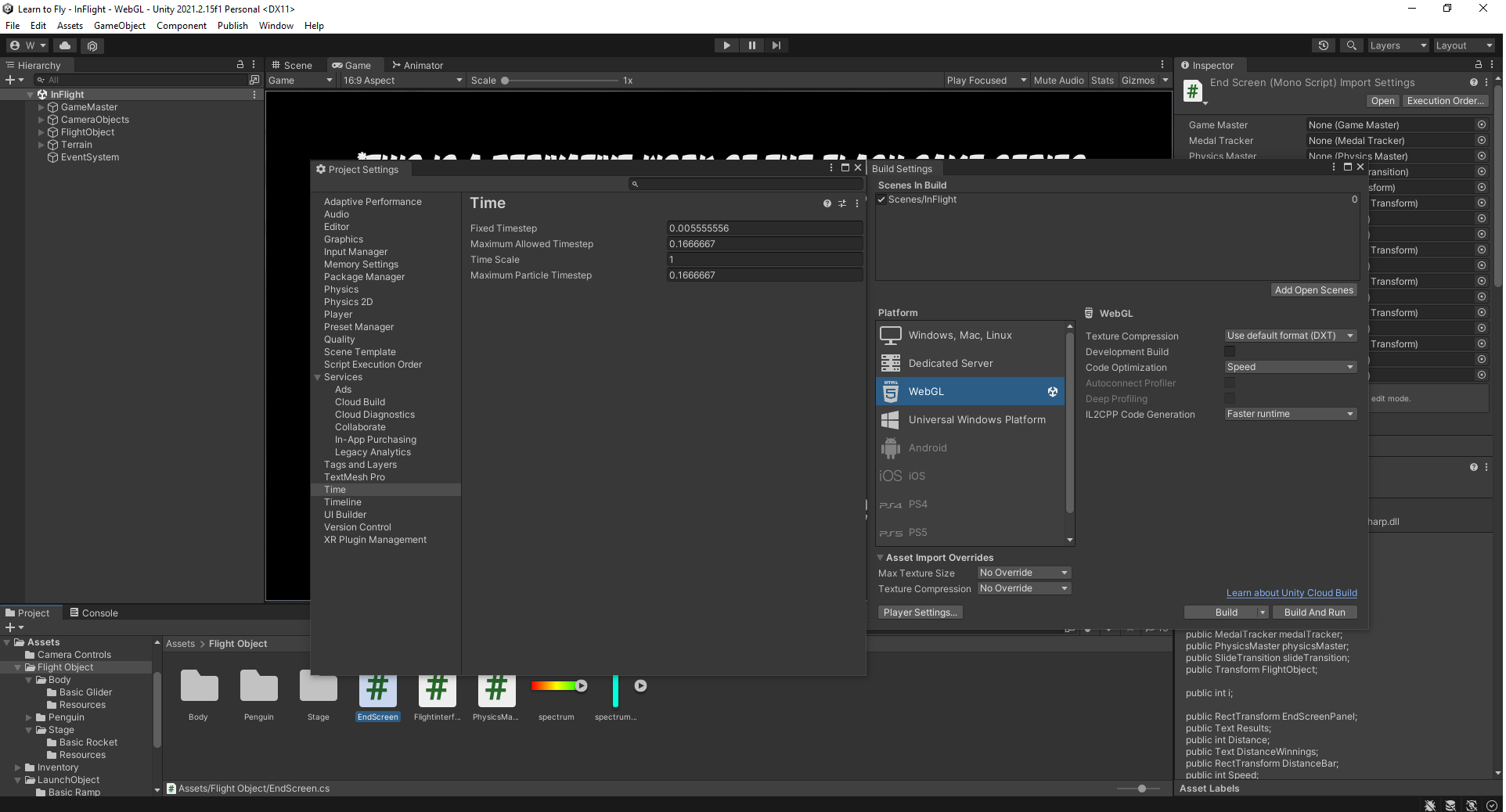Open the Learn about Unity Cloud Build link

1292,593
